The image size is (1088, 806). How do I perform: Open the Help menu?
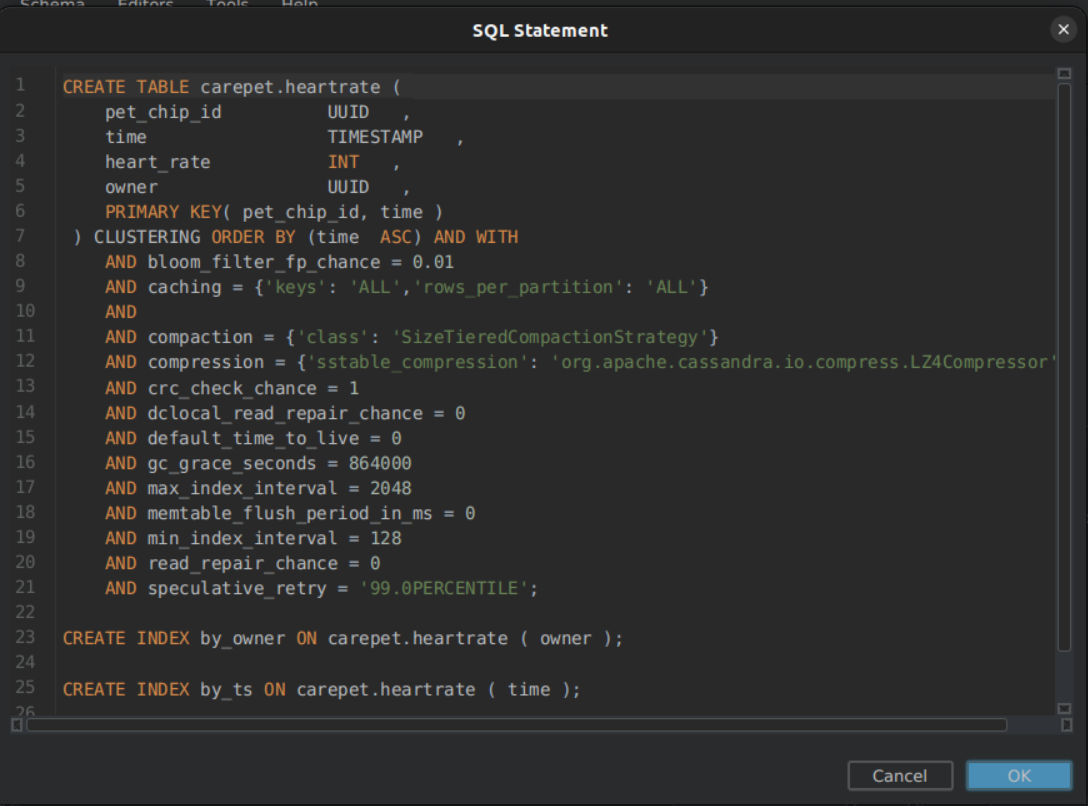tap(300, 3)
